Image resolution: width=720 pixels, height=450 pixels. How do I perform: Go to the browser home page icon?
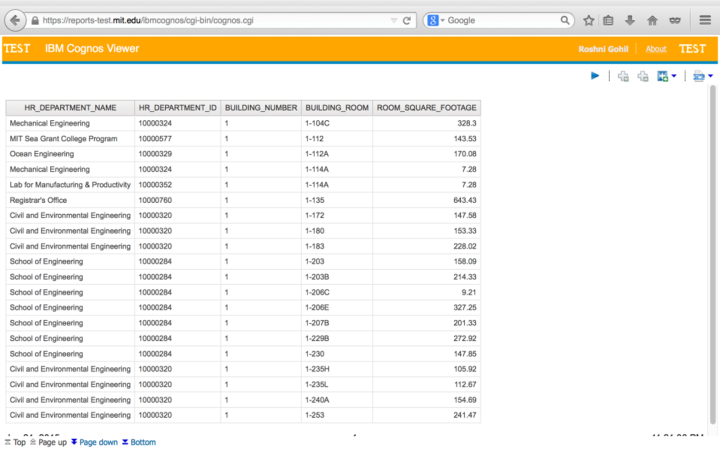click(652, 20)
